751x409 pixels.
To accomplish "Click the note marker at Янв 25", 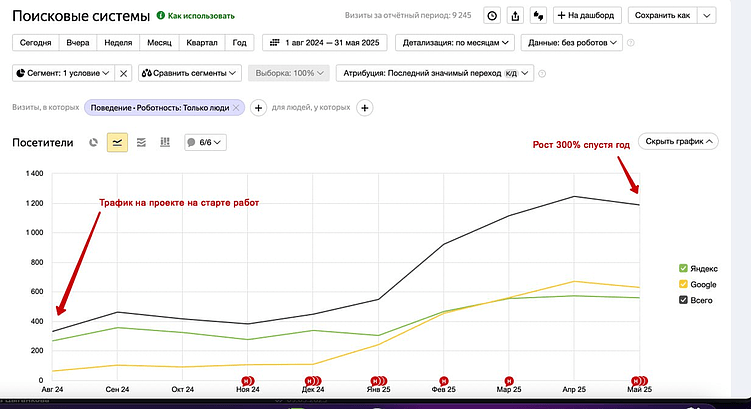I will (378, 381).
